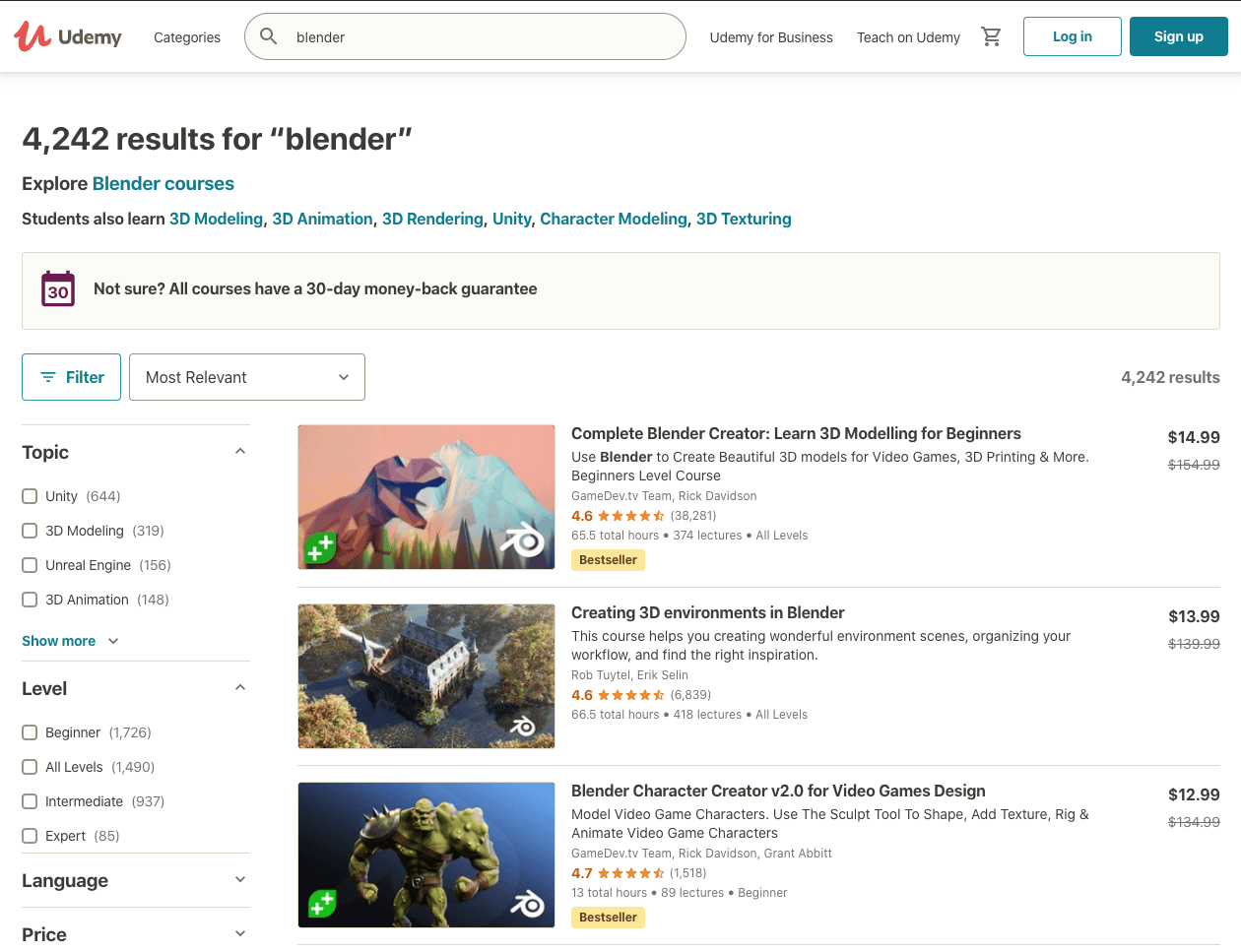Open the Most Relevant sort dropdown
This screenshot has height=952, width=1241.
click(x=246, y=377)
